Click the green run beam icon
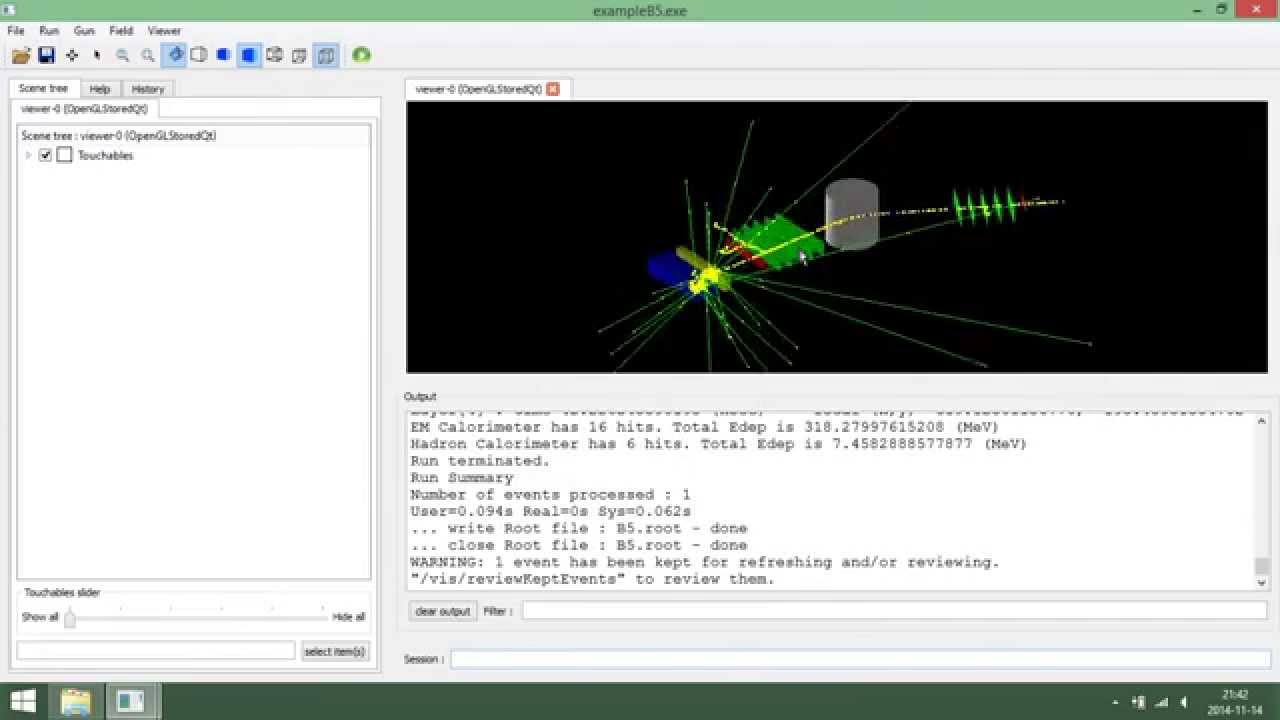The height and width of the screenshot is (720, 1280). click(361, 55)
